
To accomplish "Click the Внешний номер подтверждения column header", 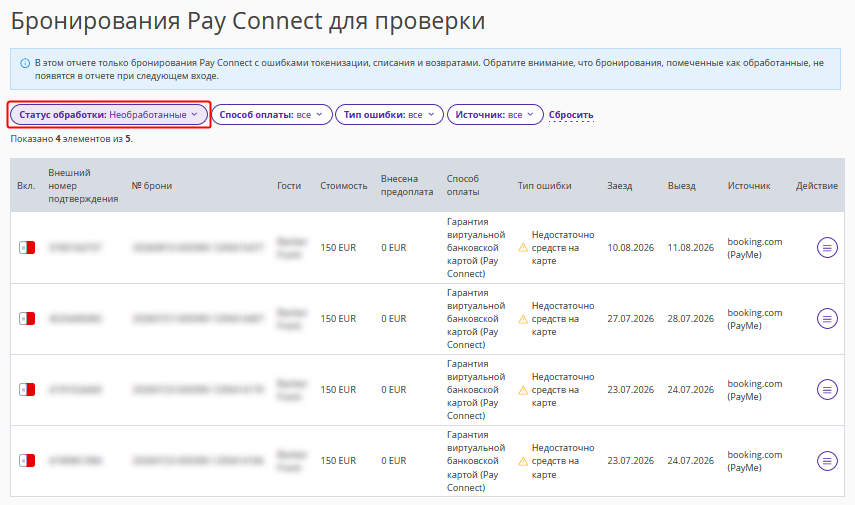I will pyautogui.click(x=83, y=185).
